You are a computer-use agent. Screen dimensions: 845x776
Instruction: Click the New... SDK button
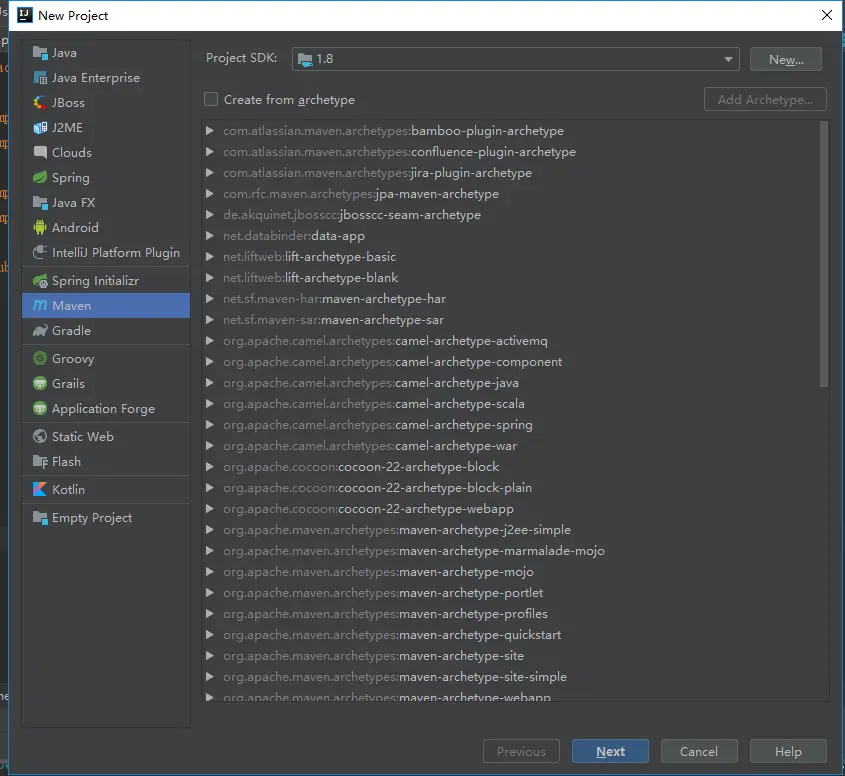pos(786,59)
